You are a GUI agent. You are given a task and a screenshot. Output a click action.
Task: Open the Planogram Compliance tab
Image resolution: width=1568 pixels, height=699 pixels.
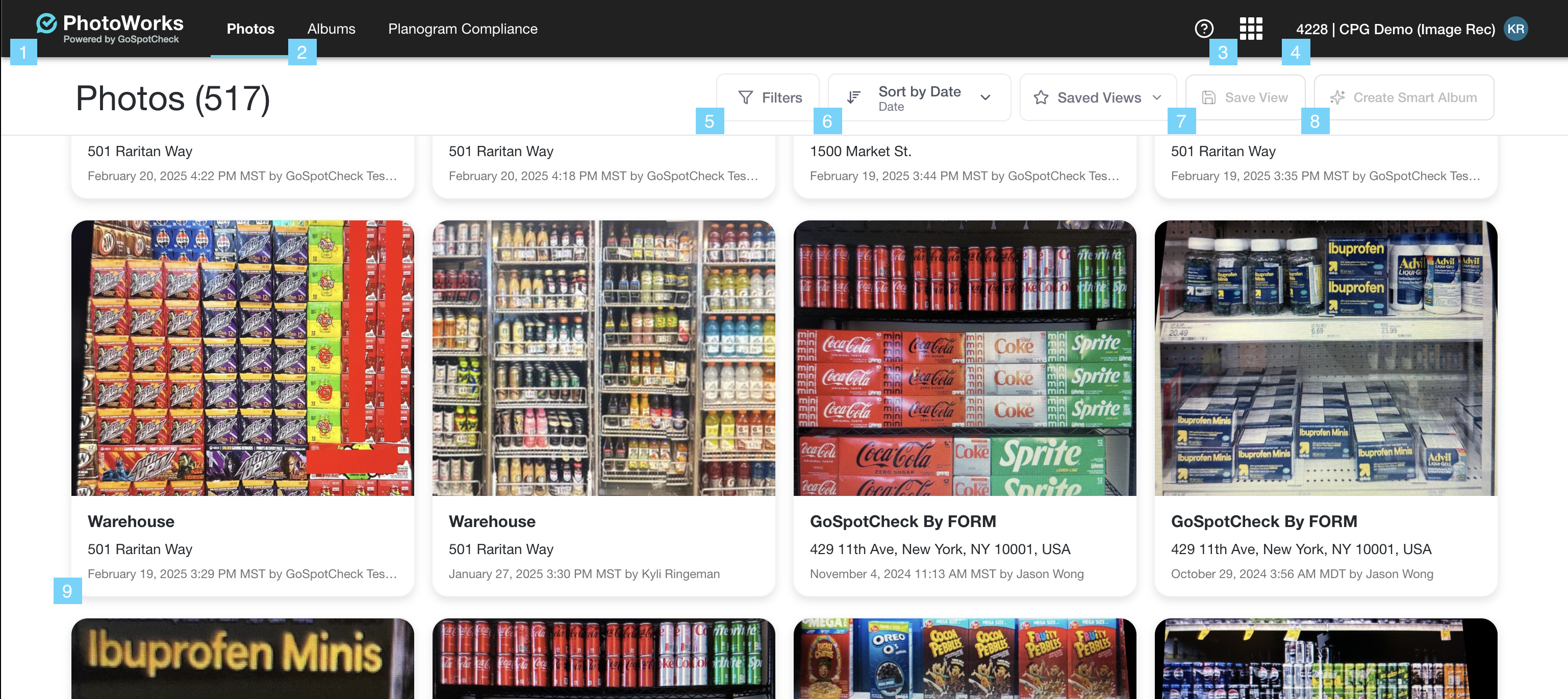pos(463,29)
